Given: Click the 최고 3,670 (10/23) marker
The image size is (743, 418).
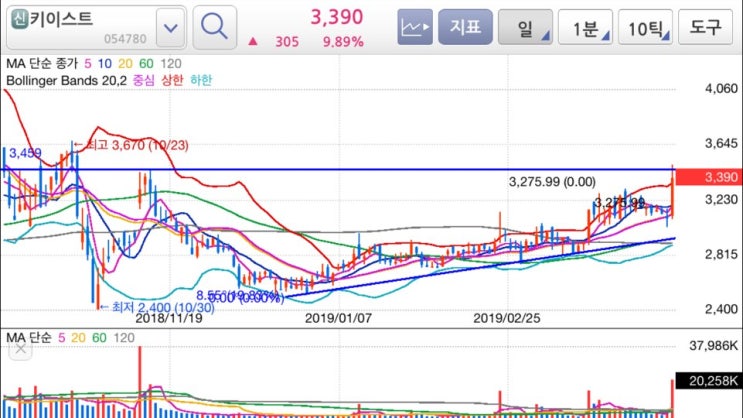Looking at the screenshot, I should pyautogui.click(x=132, y=145).
